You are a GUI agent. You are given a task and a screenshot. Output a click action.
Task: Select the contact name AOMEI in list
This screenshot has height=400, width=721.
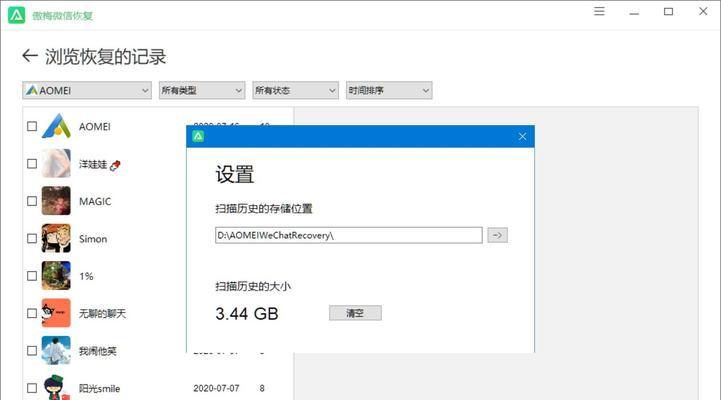pyautogui.click(x=95, y=126)
